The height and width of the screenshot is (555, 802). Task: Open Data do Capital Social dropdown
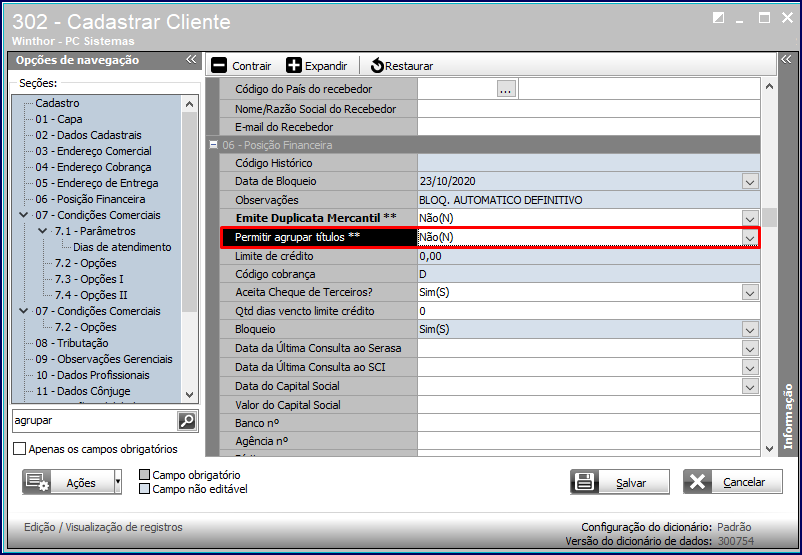pos(750,387)
